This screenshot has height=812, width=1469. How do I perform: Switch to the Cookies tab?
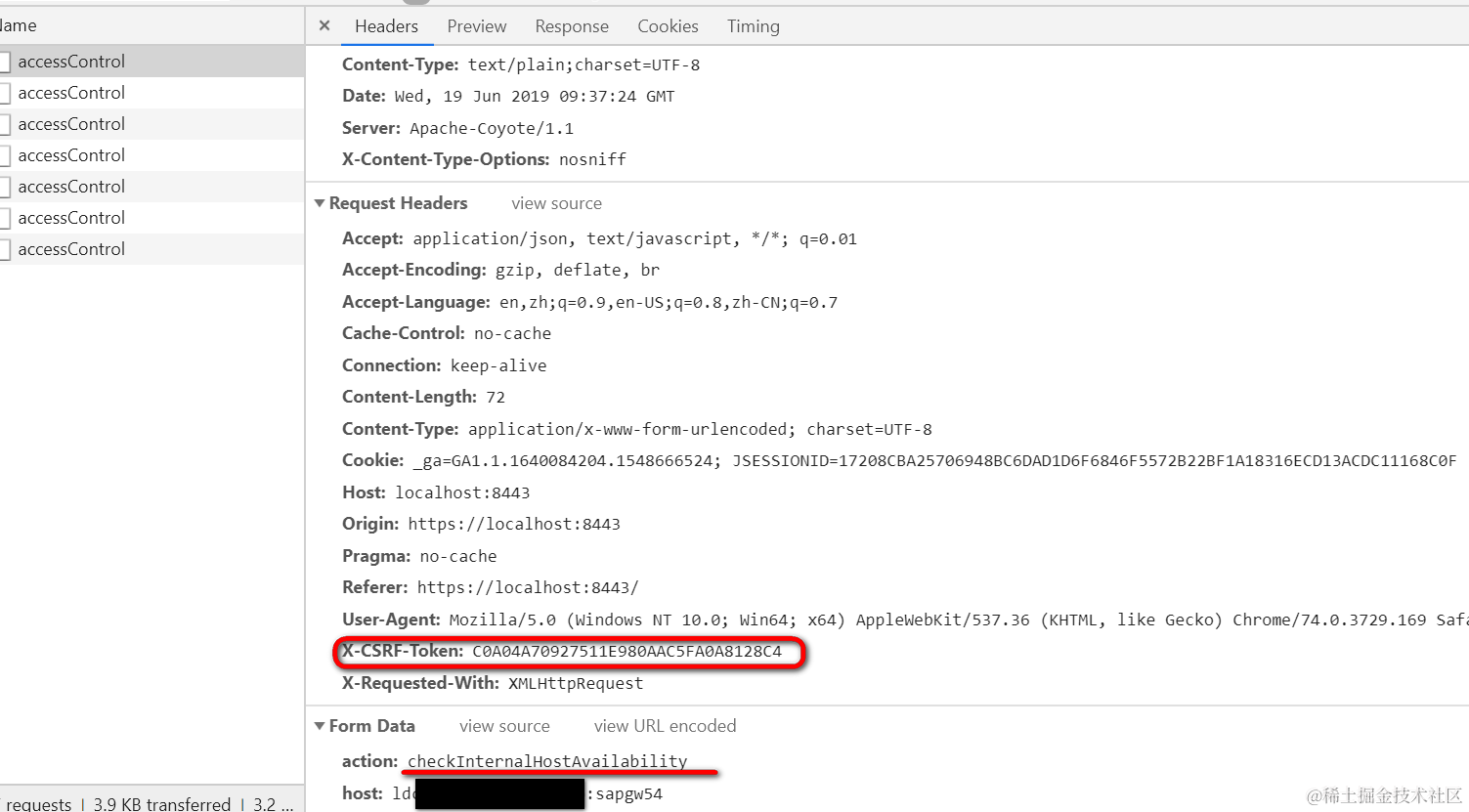pos(668,26)
